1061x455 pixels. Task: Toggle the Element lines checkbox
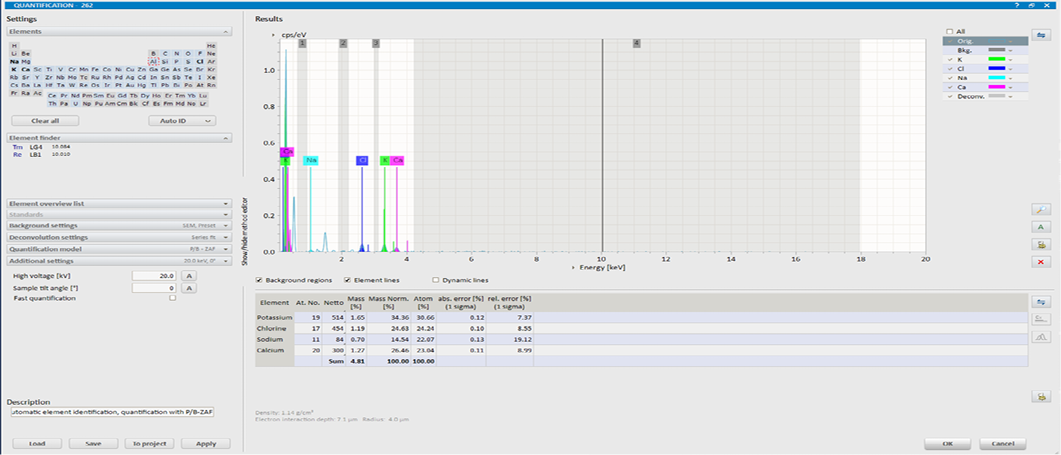tap(348, 280)
